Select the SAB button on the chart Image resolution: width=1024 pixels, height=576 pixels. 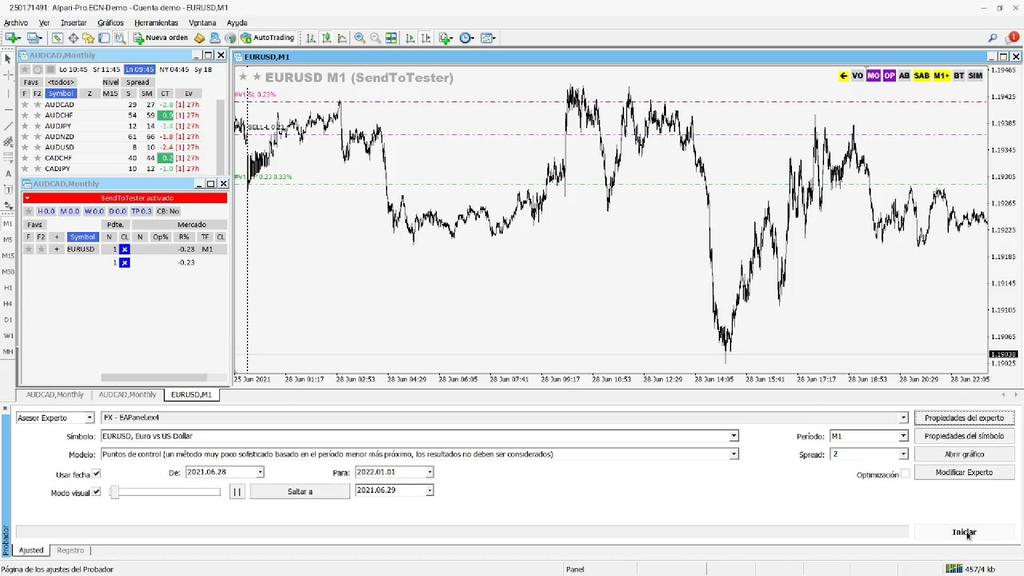922,75
